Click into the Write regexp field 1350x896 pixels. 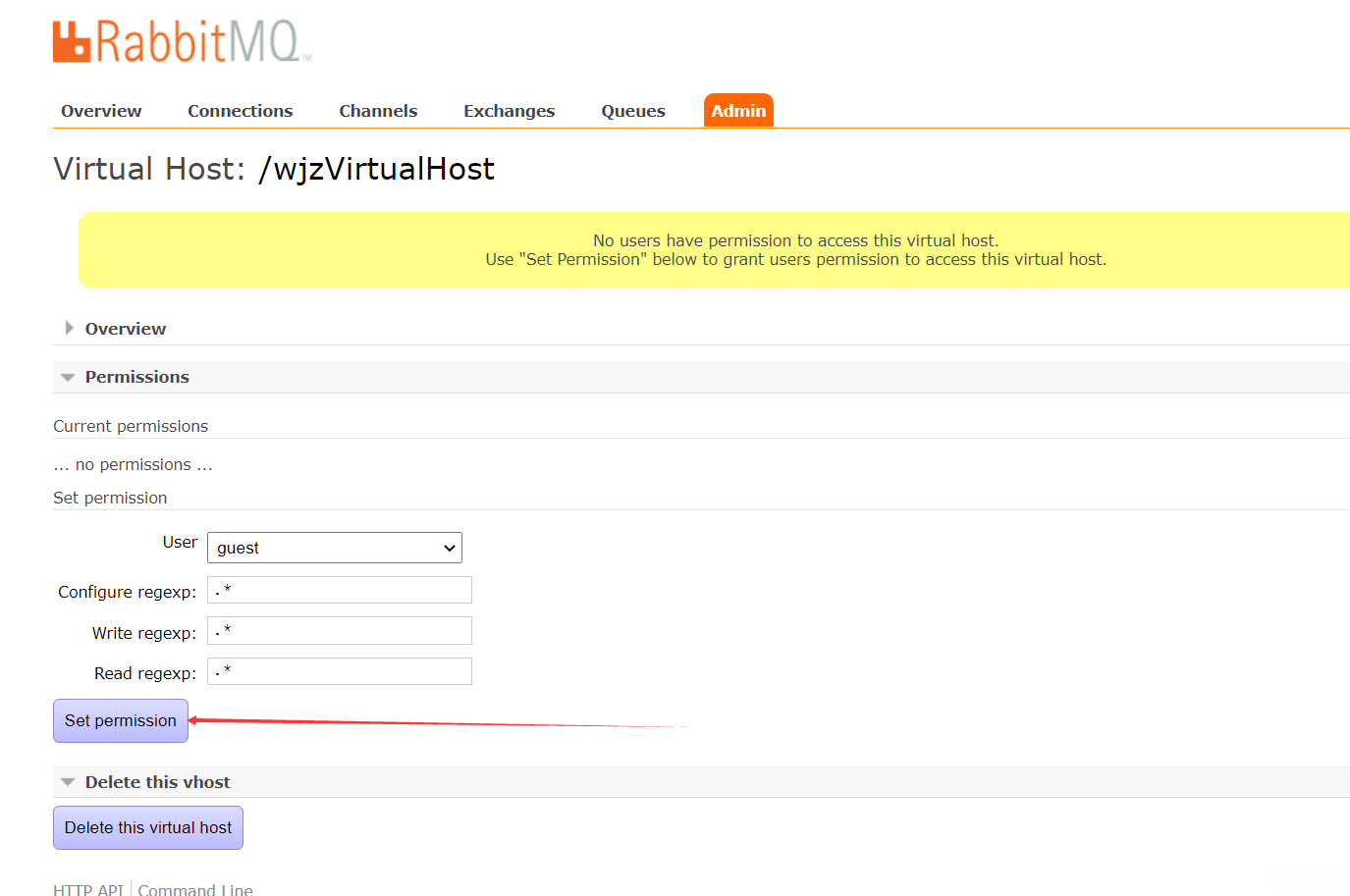pyautogui.click(x=340, y=630)
